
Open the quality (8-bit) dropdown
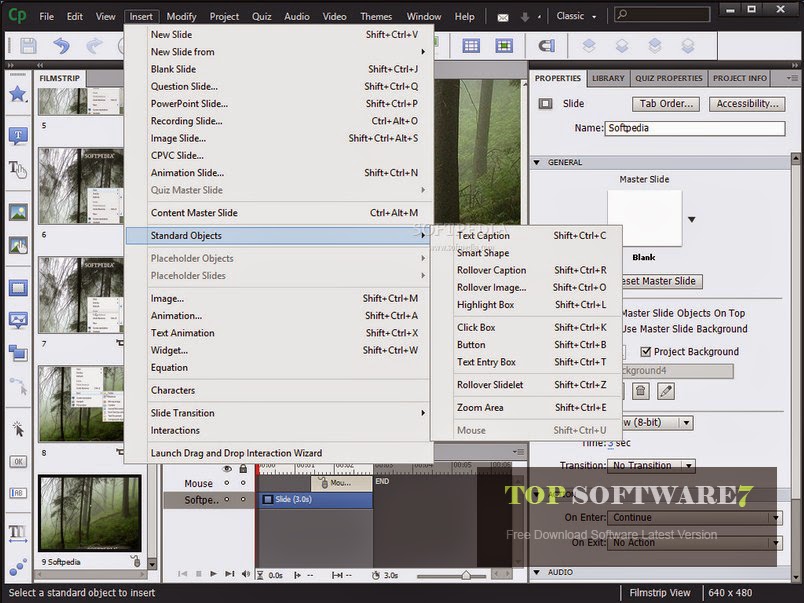(x=687, y=423)
